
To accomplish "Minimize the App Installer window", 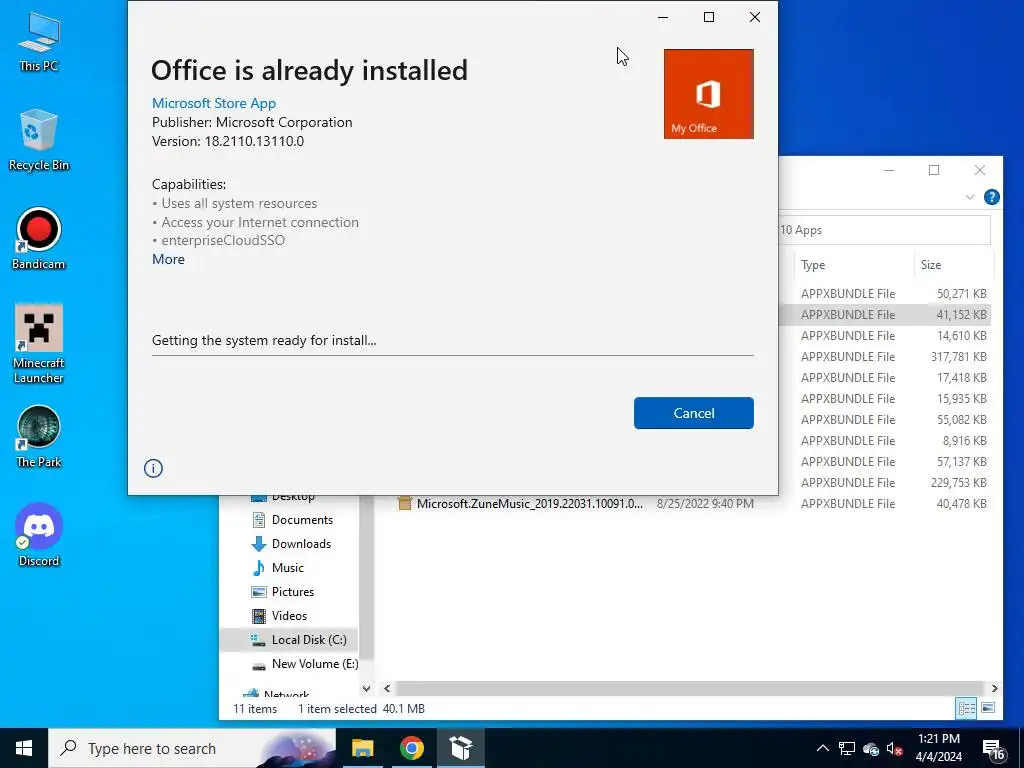I will coord(663,17).
